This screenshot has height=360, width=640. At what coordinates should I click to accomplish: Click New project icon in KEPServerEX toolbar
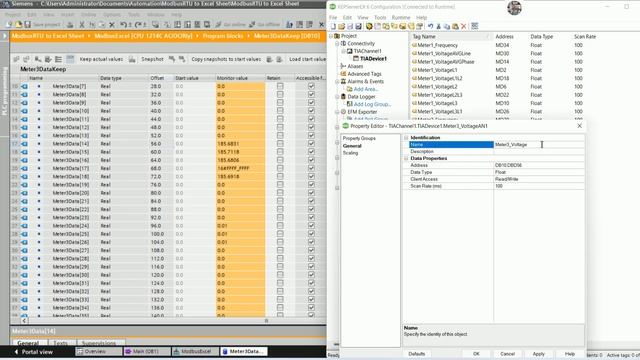coord(333,27)
